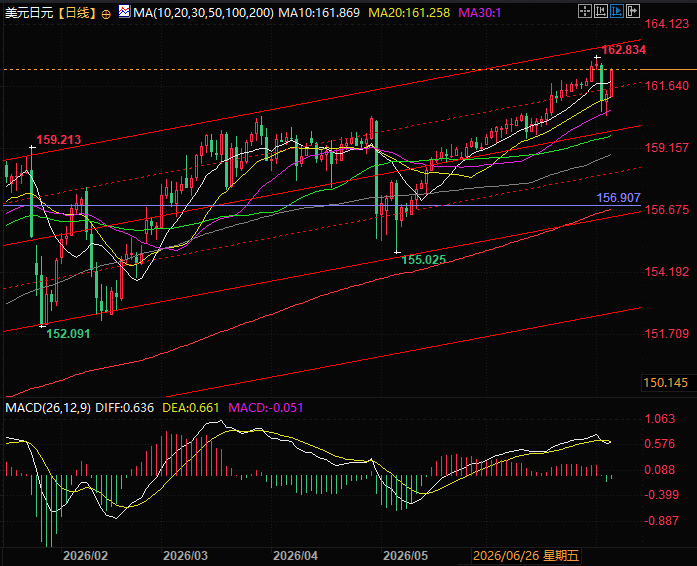Viewport: 697px width, 566px height.
Task: Click the 美元日元 symbol name
Action: click(29, 13)
